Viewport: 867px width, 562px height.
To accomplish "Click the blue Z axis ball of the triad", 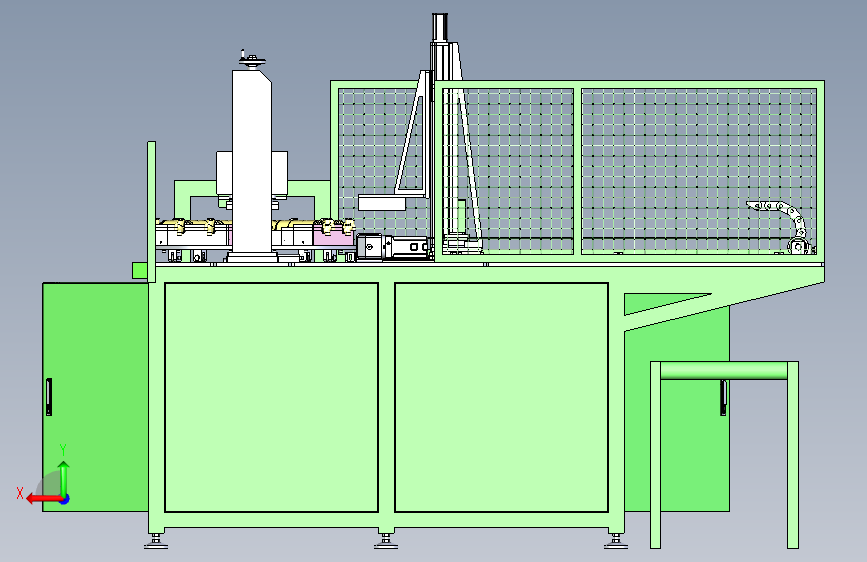I will [x=65, y=499].
